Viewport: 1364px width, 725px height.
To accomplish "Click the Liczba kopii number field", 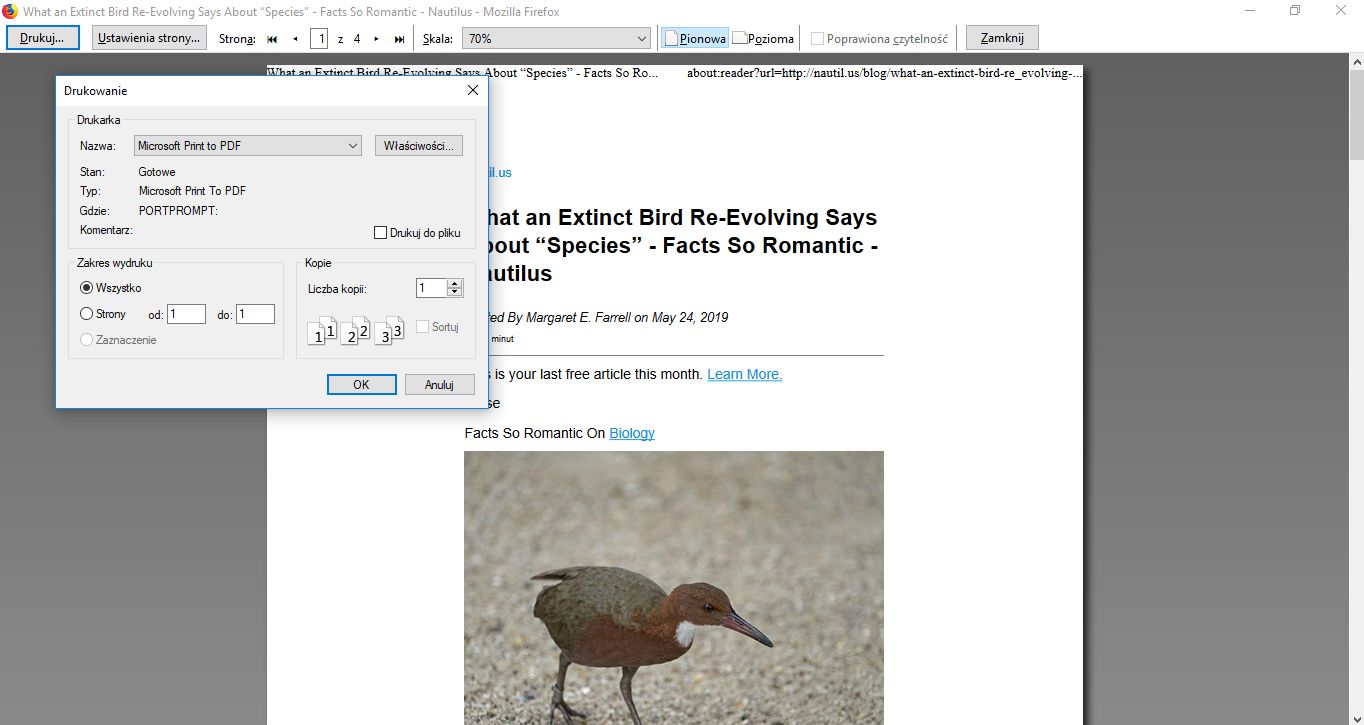I will coord(432,288).
